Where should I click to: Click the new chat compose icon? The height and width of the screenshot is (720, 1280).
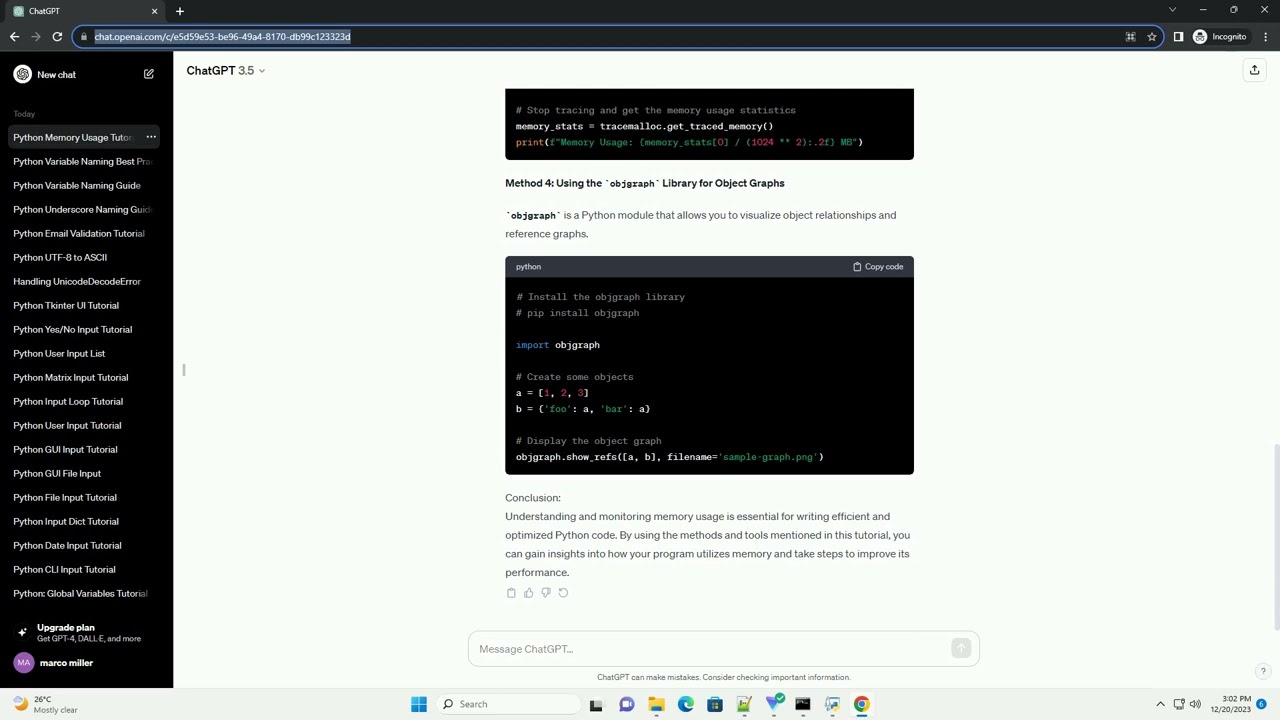pyautogui.click(x=149, y=74)
